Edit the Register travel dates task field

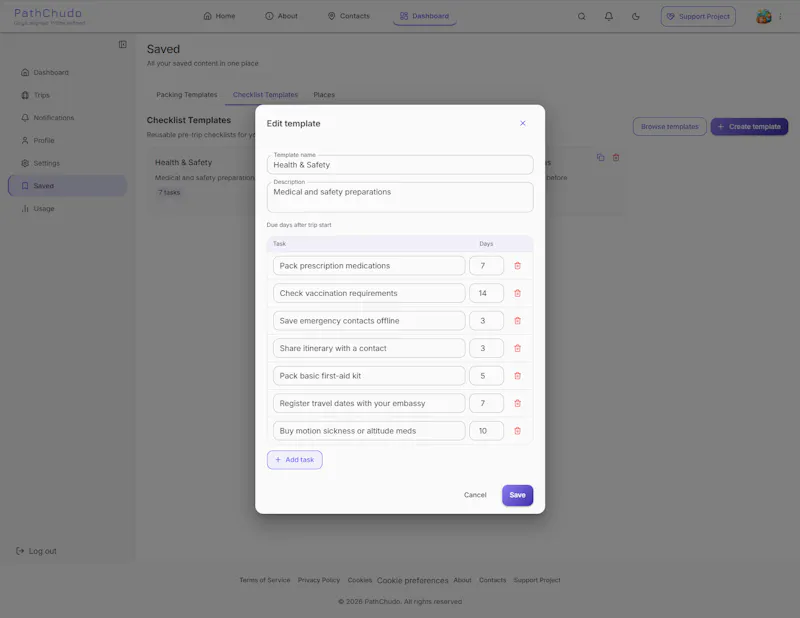369,404
